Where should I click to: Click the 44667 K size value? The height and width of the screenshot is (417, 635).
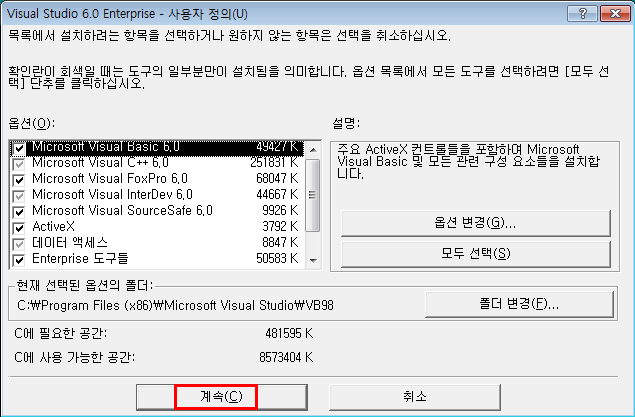tap(277, 195)
